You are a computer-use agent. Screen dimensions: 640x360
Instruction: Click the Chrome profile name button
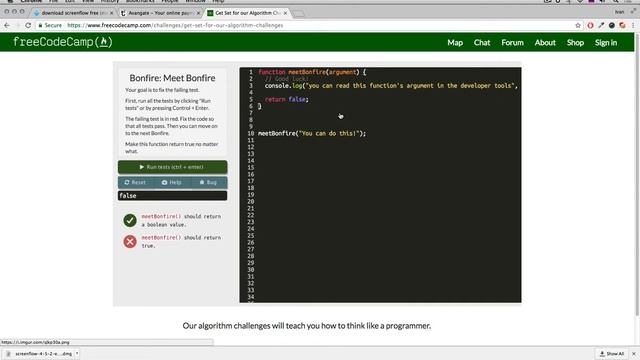[x=620, y=12]
